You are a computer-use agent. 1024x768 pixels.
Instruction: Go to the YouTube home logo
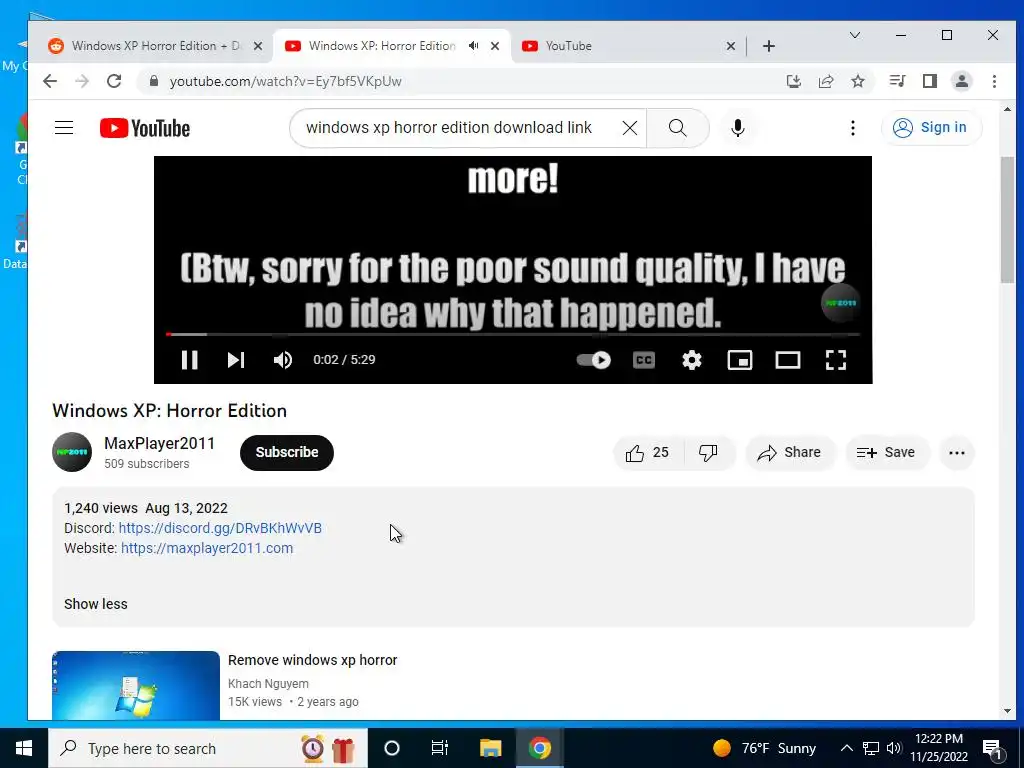coord(145,128)
